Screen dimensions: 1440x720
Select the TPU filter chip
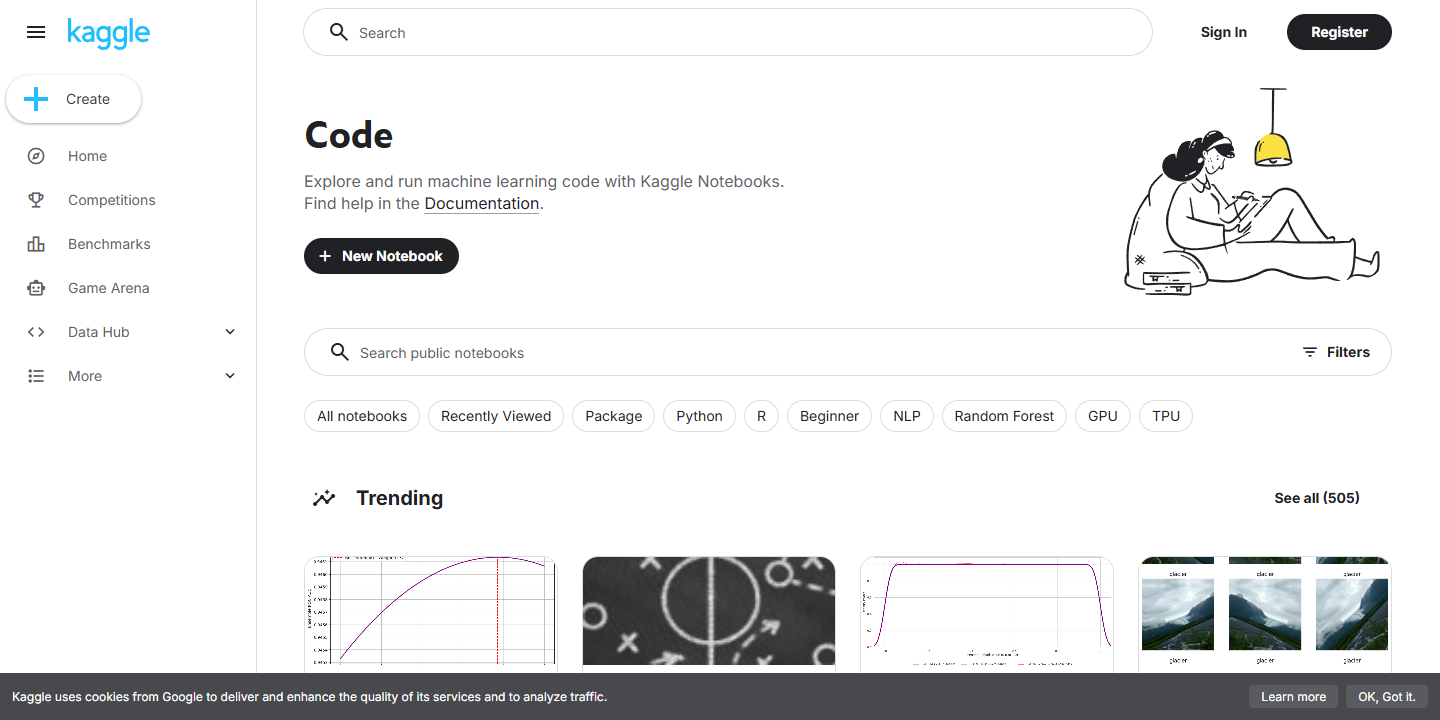1166,416
